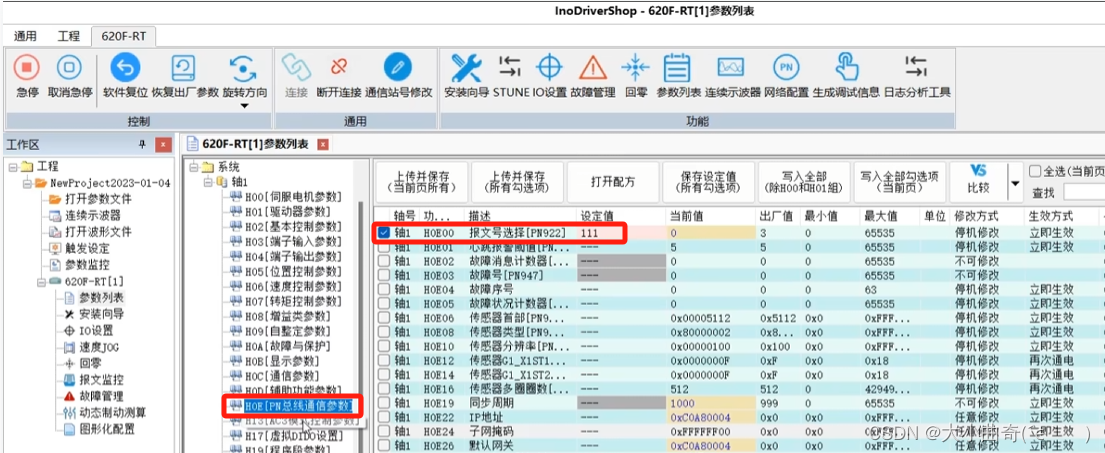Open the 安装向导 install wizard
Viewport: 1105px width, 453px height.
pos(466,68)
